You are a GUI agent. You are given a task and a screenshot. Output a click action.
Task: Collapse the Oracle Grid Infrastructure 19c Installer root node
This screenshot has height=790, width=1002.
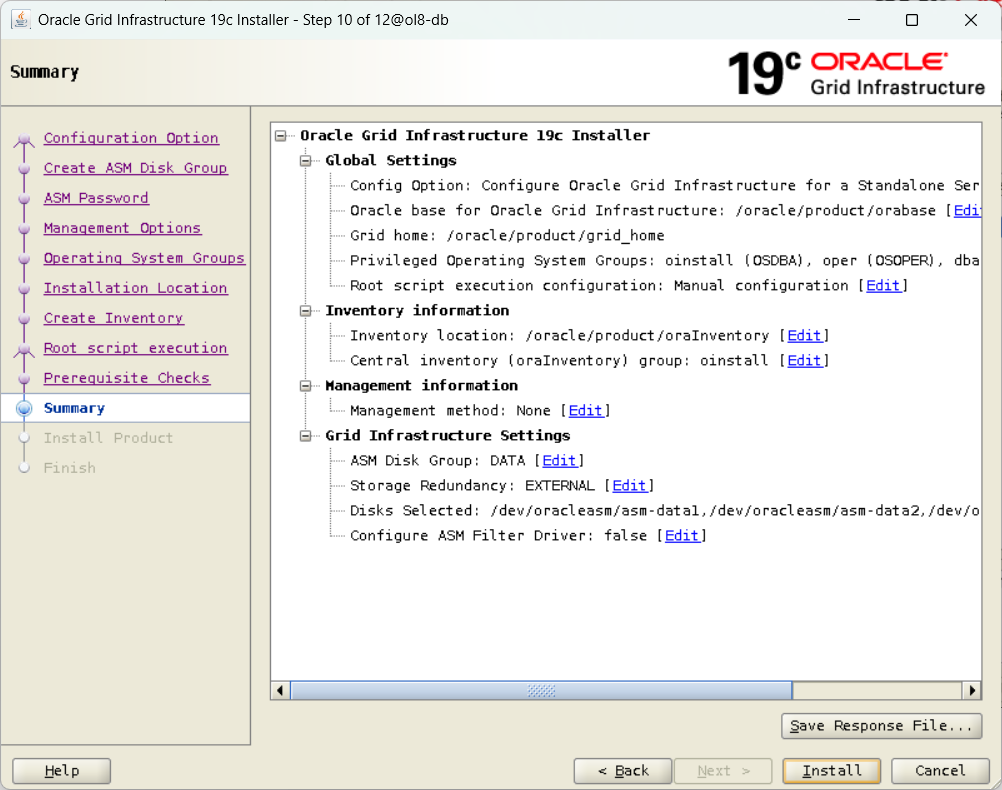(281, 136)
